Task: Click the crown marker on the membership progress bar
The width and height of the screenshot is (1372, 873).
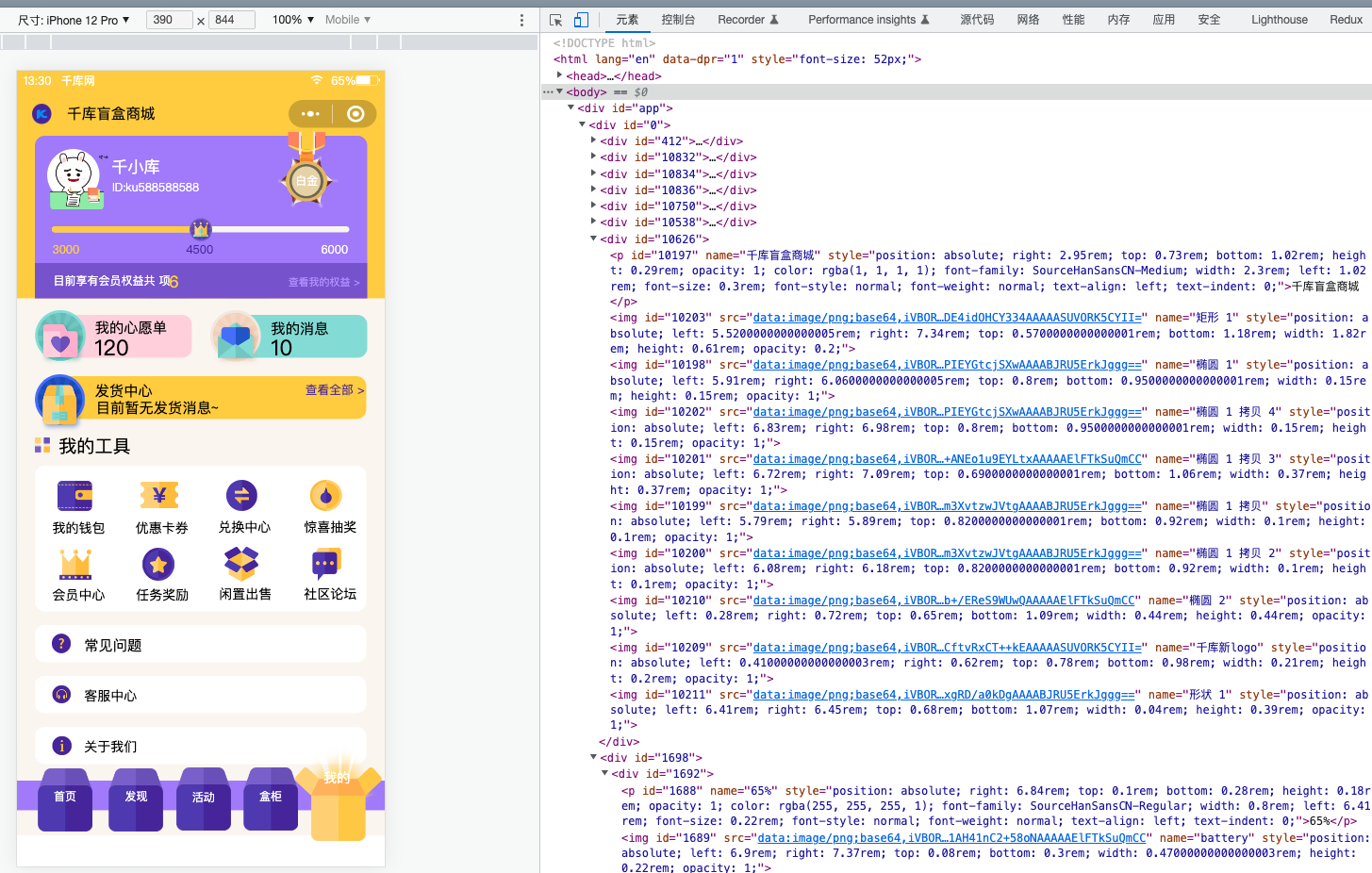Action: (x=200, y=229)
